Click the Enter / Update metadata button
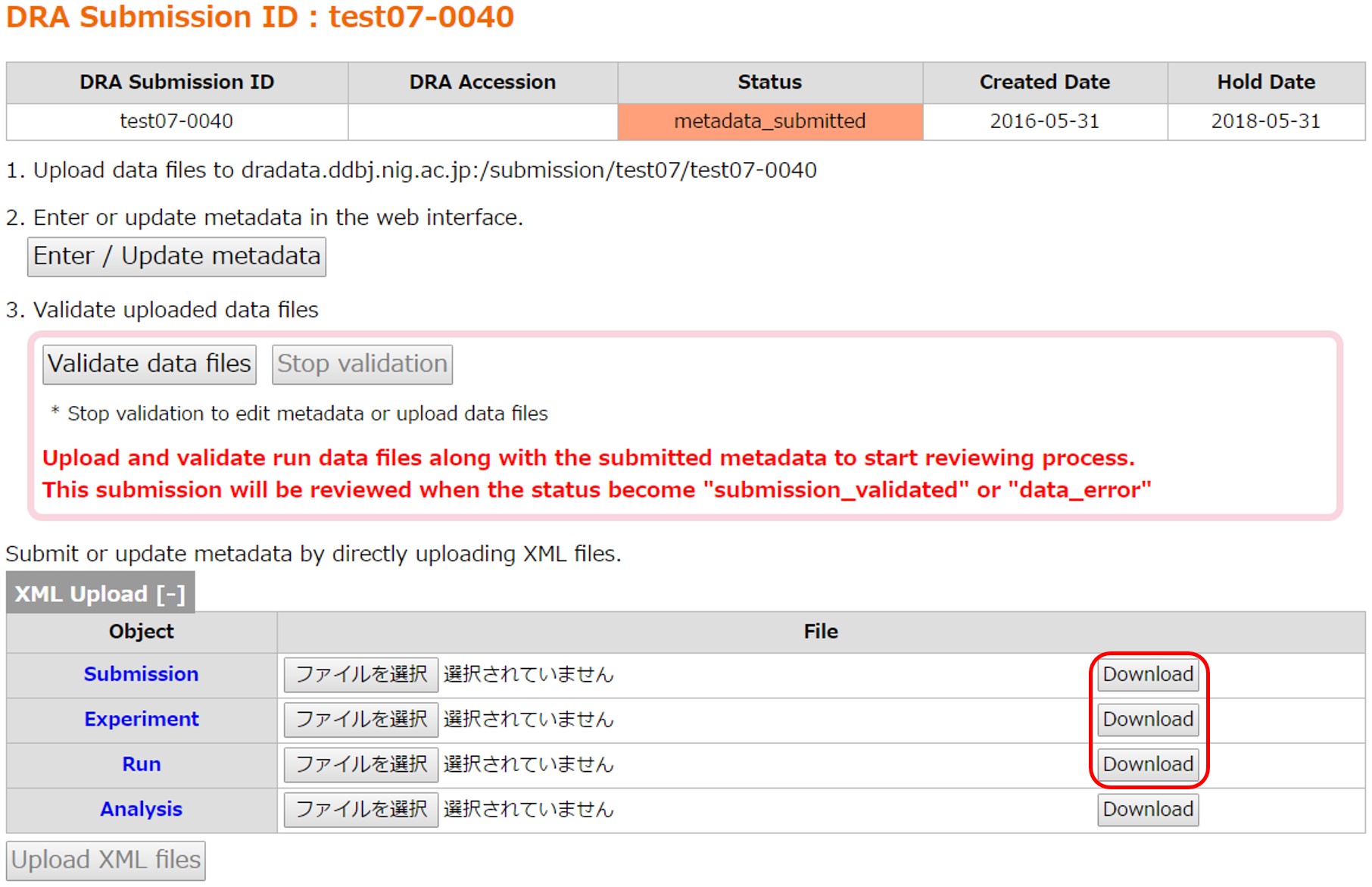 [x=176, y=257]
